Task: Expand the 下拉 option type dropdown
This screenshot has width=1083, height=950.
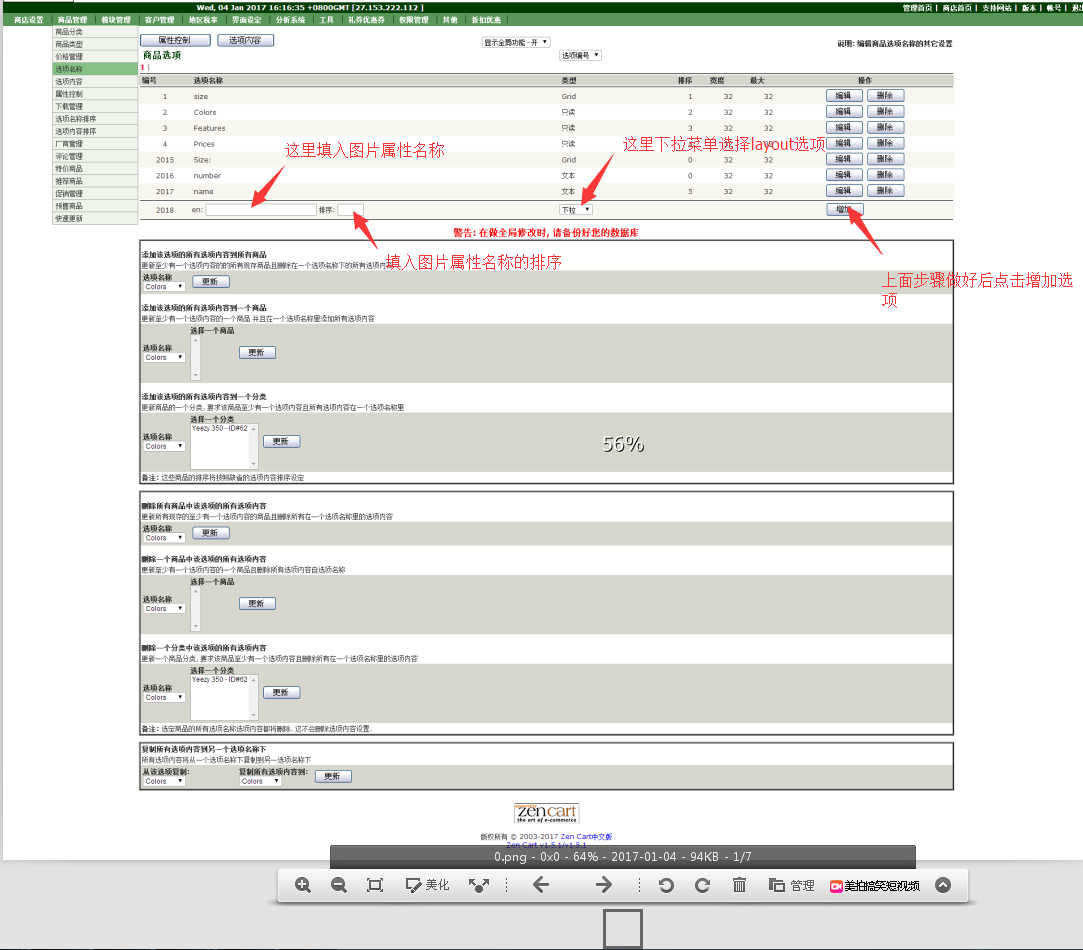Action: [576, 210]
